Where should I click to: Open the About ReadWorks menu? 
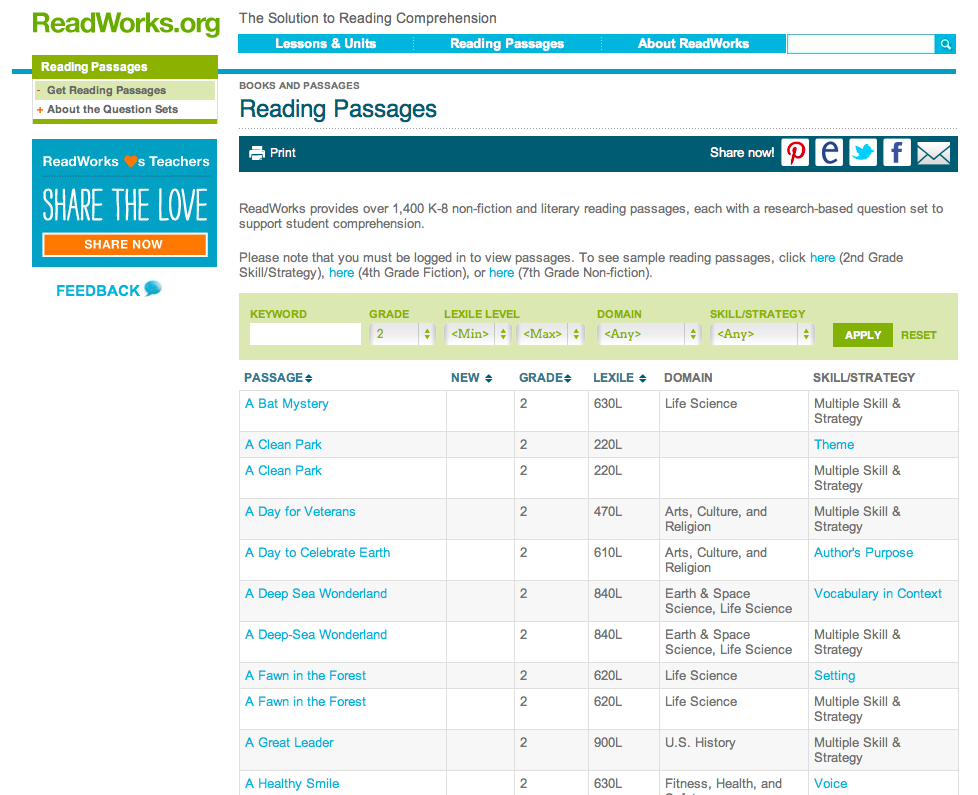click(693, 44)
